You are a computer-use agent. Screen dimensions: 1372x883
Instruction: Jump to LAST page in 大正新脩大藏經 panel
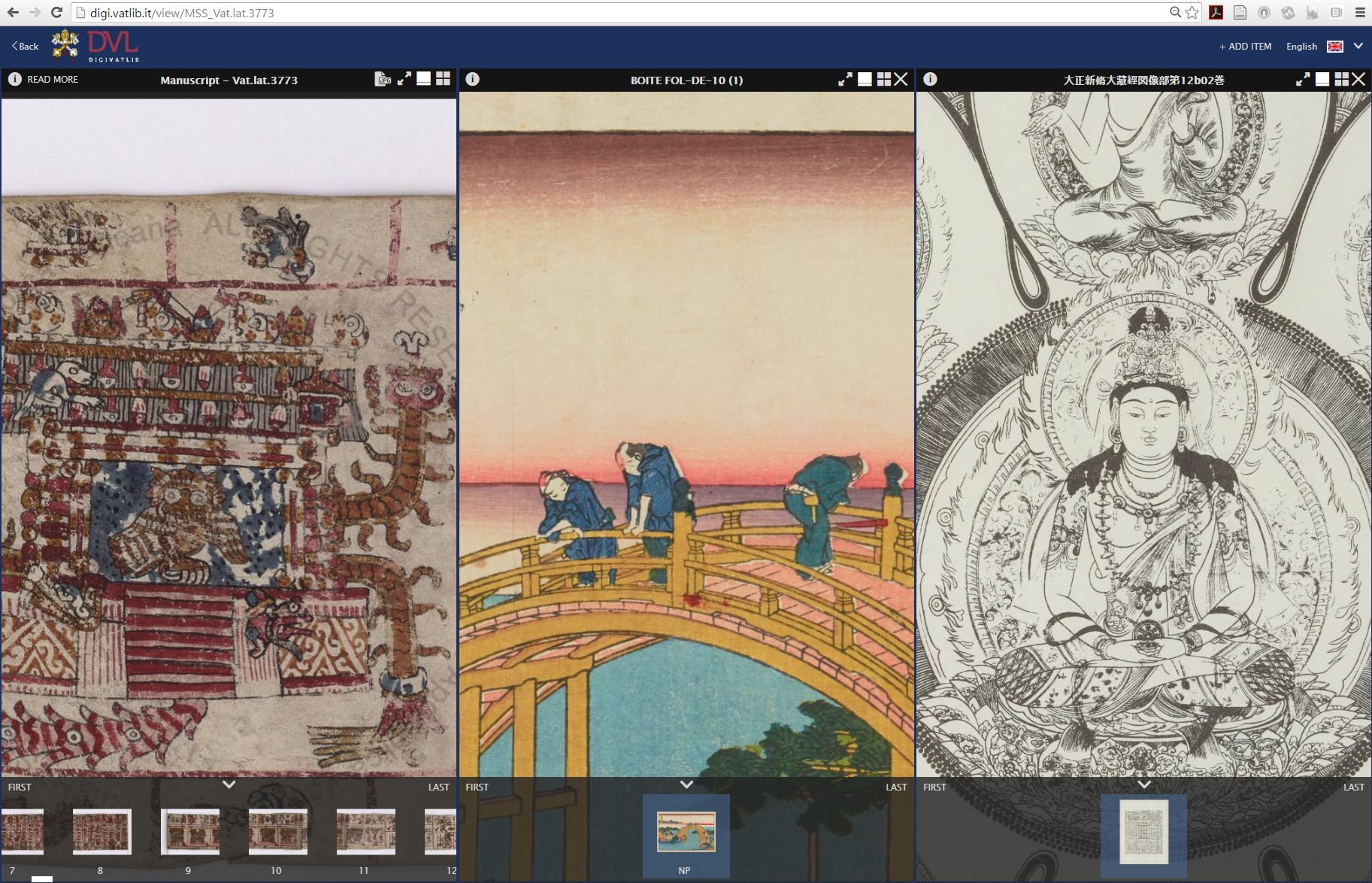pyautogui.click(x=1354, y=787)
